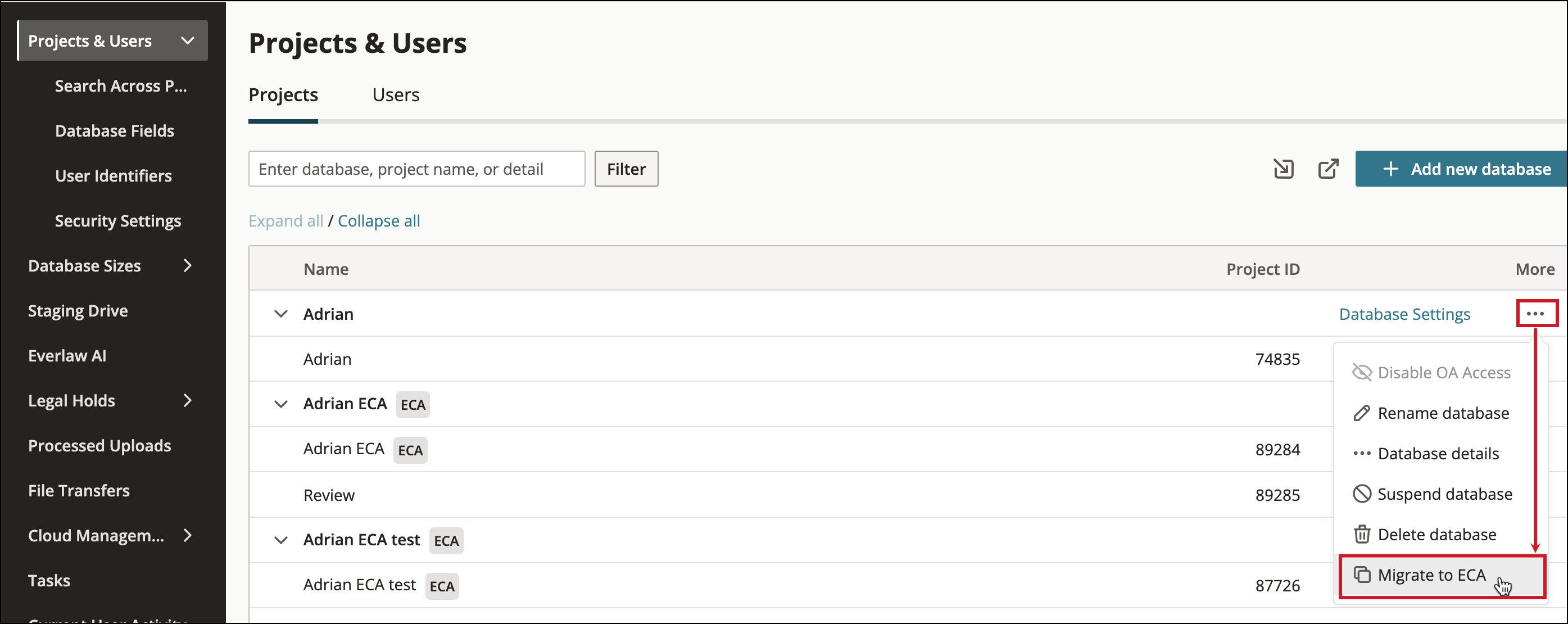Select the Suspend database icon
1568x624 pixels.
point(1362,494)
